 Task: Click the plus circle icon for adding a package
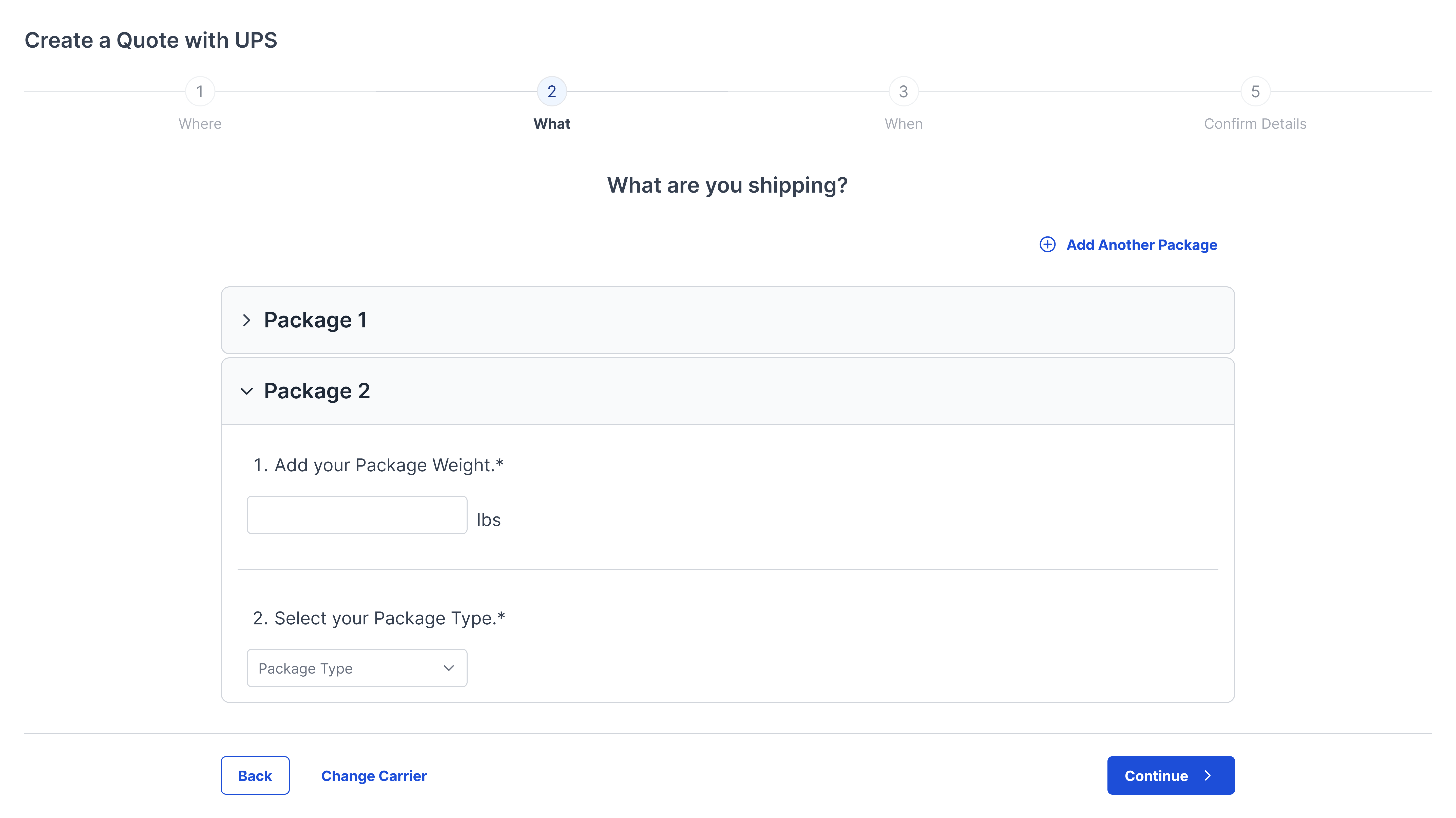1047,244
